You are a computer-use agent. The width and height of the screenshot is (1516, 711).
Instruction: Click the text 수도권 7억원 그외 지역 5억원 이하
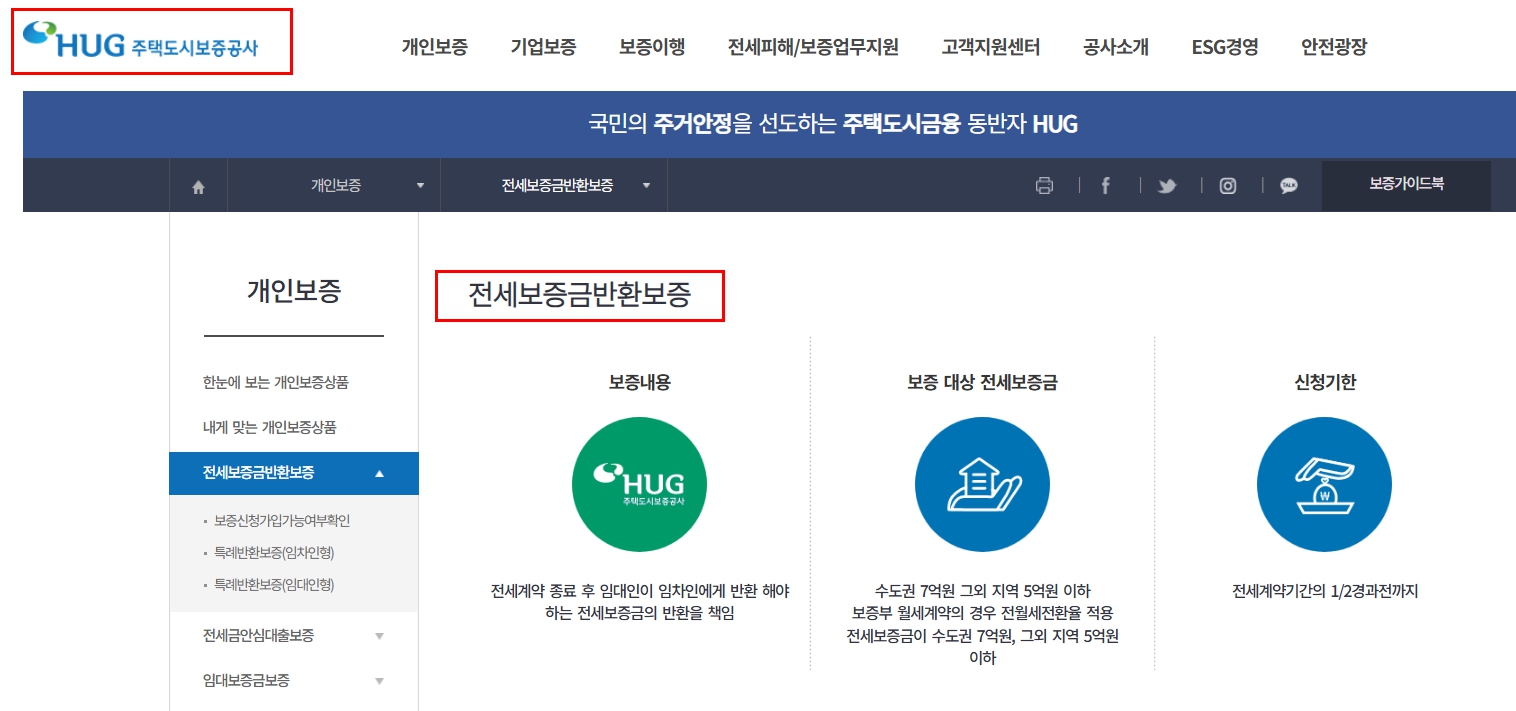pyautogui.click(x=982, y=591)
